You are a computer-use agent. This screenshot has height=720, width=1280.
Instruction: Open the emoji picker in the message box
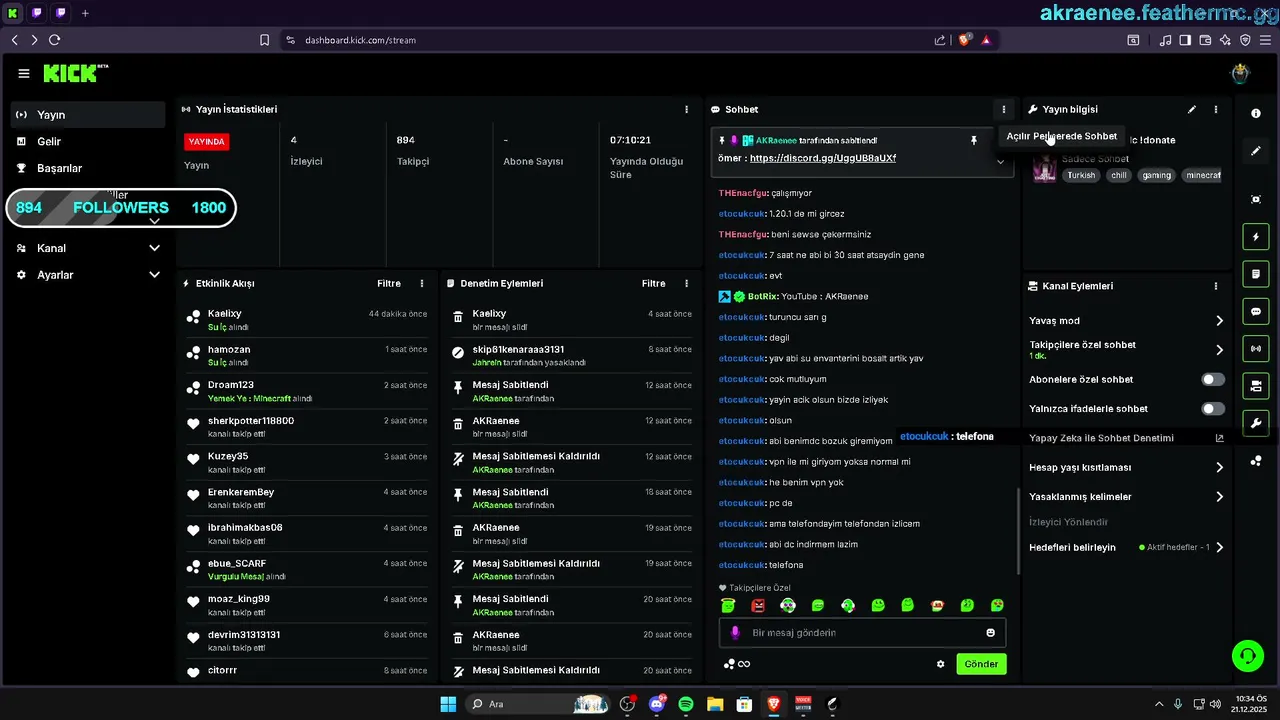click(x=991, y=633)
